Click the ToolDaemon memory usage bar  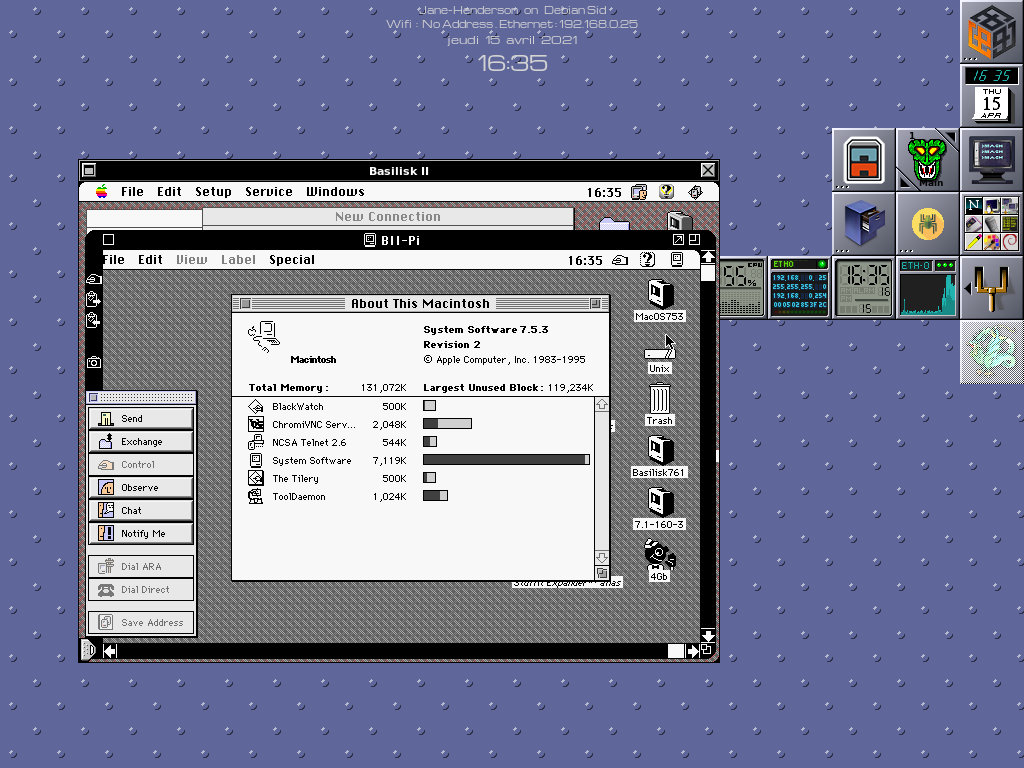[435, 496]
